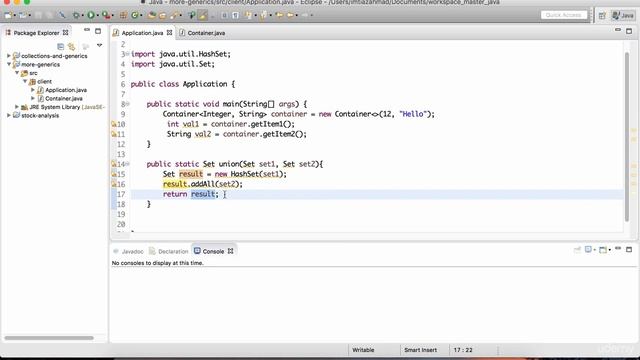Click warning marker on line 10
Screen dimensions: 640x360
tap(114, 124)
